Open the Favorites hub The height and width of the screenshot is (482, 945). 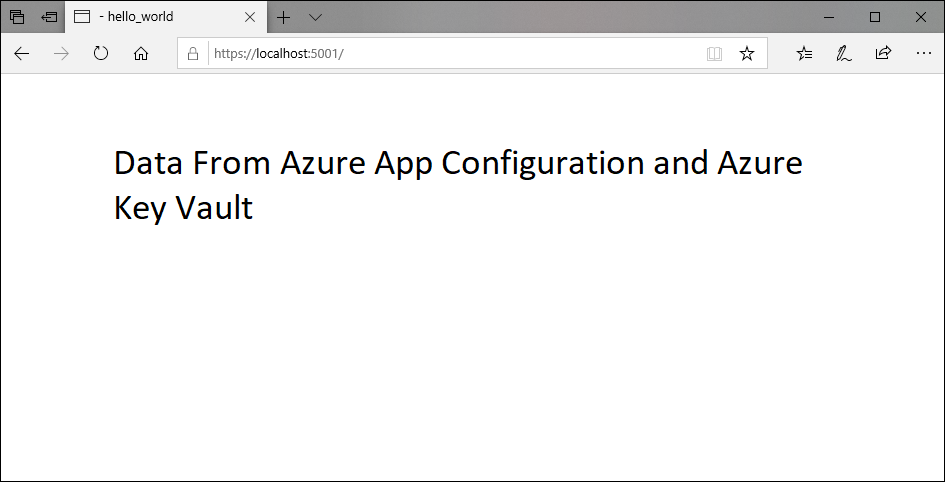coord(805,54)
